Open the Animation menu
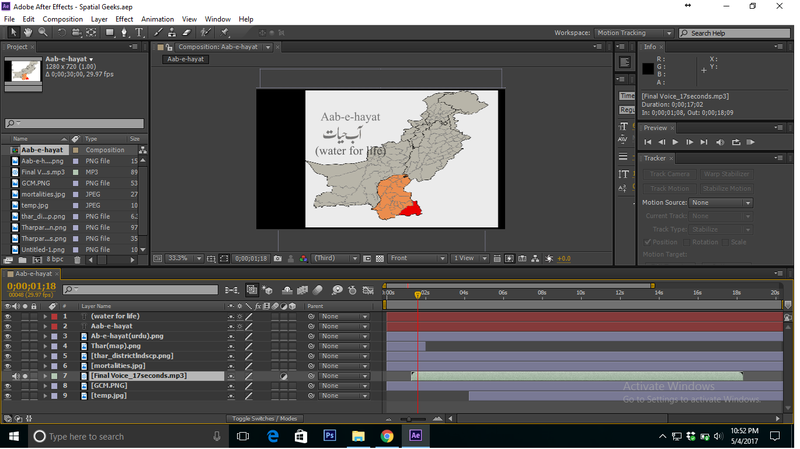The image size is (800, 449). (x=157, y=19)
